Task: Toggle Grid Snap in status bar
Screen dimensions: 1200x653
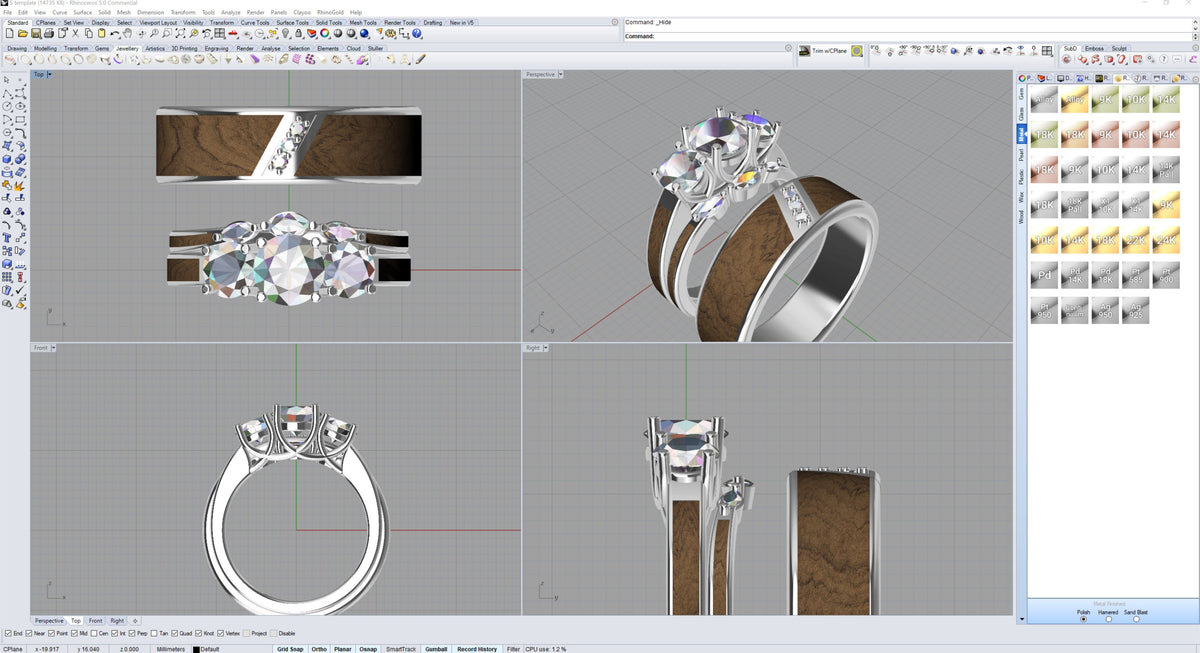Action: tap(290, 649)
